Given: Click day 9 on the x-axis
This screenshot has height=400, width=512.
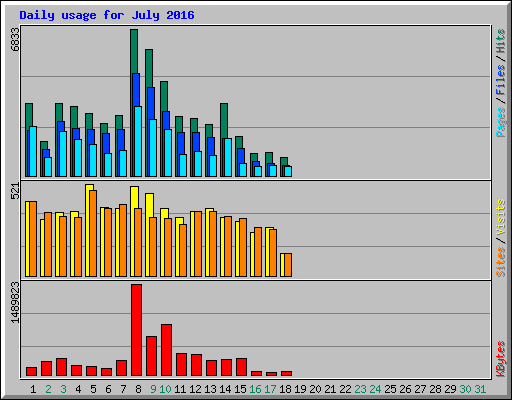Looking at the screenshot, I should coord(153,389).
